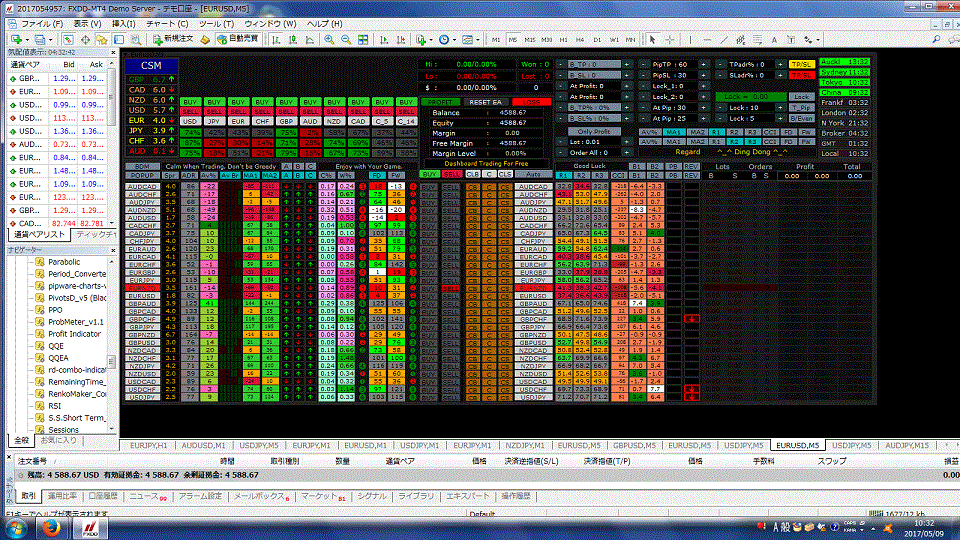
Task: Select the vertical line tool
Action: click(x=690, y=40)
